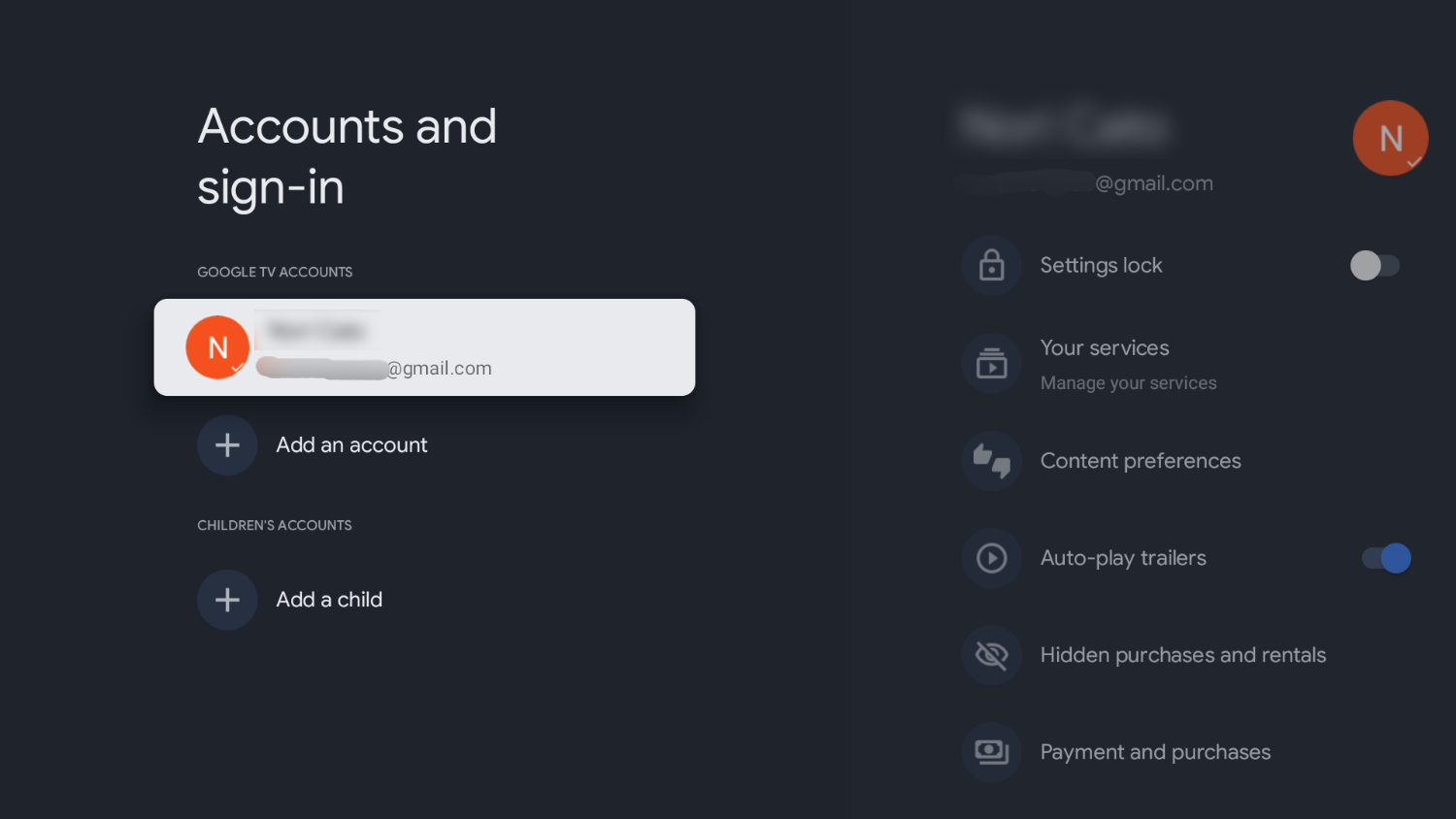Open Your services menu item

click(1105, 348)
